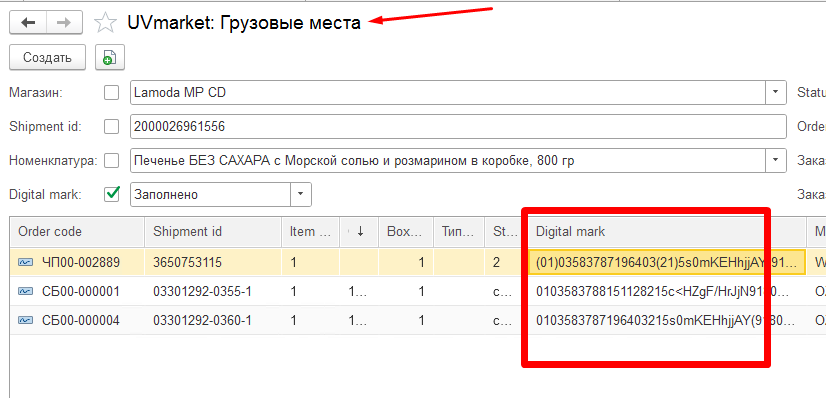This screenshot has height=398, width=826.
Task: Sort by Shipment id column header
Action: tap(213, 232)
